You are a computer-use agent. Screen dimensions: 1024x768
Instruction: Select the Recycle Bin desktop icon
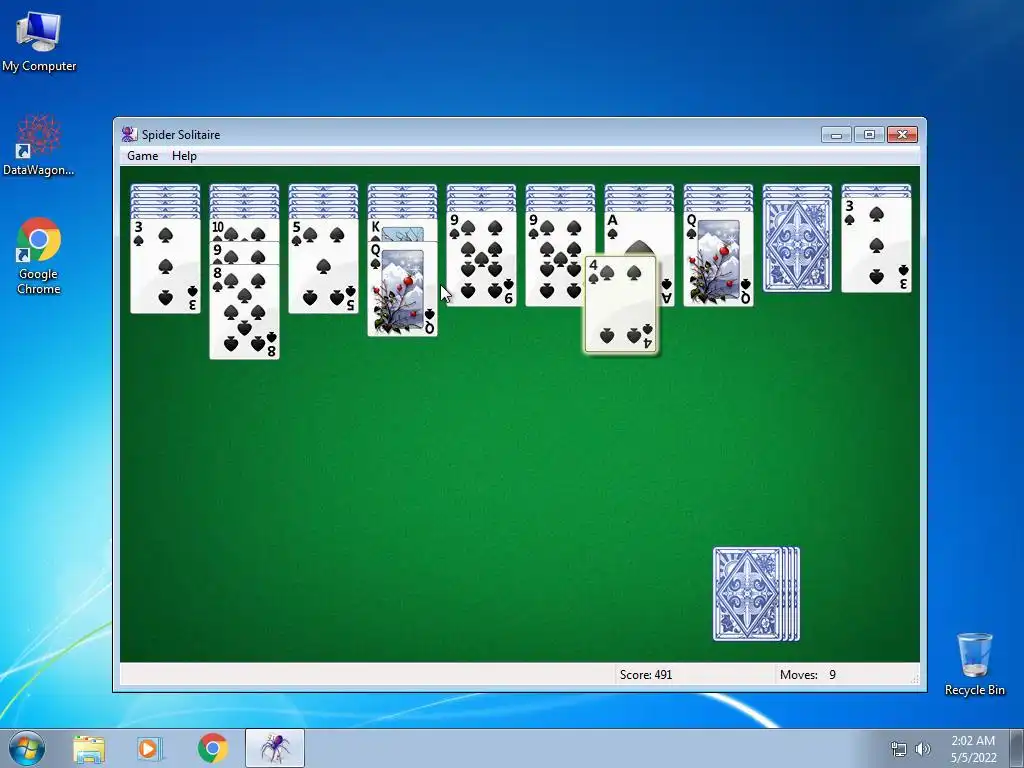pyautogui.click(x=974, y=664)
